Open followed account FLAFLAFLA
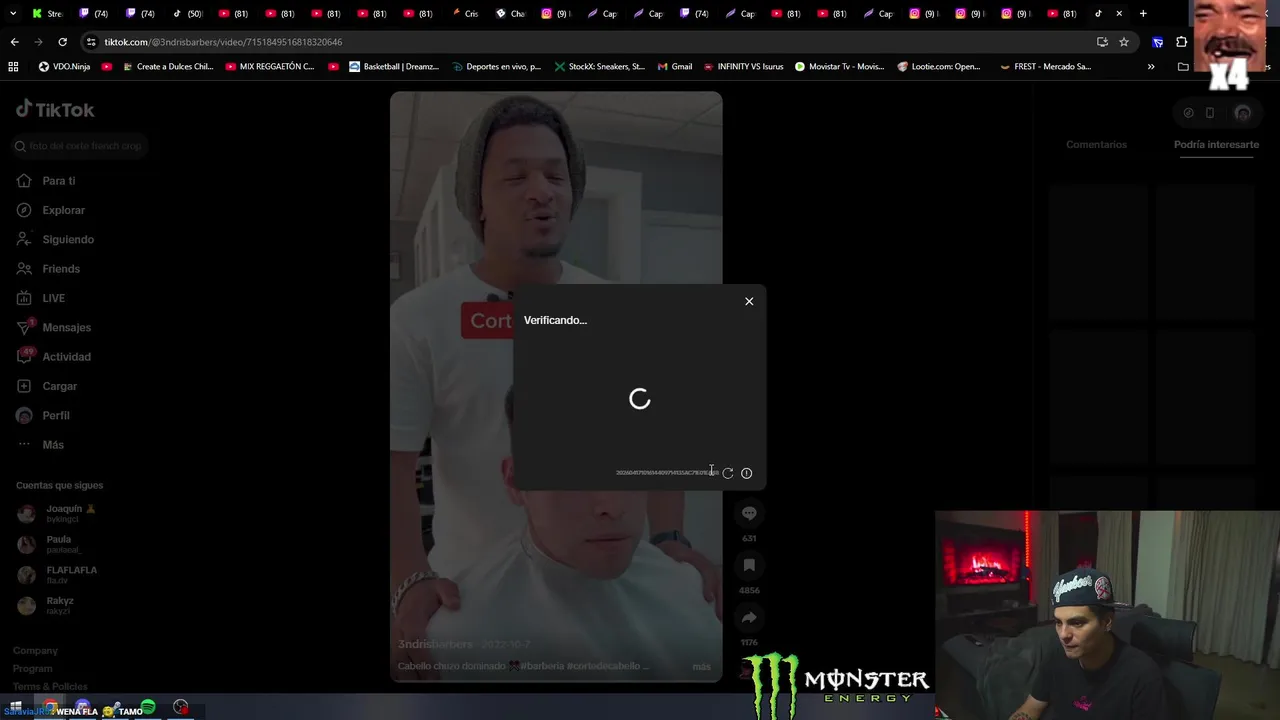 [57, 574]
